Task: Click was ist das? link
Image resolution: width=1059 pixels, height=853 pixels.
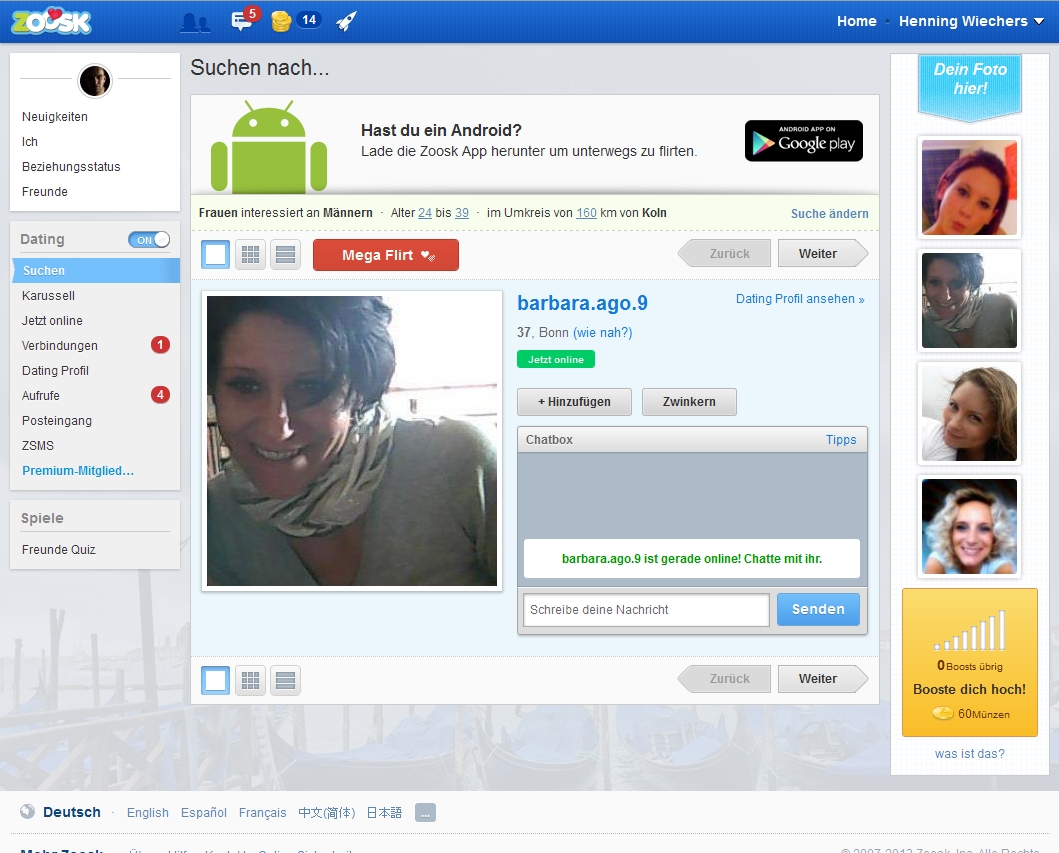Action: point(970,754)
